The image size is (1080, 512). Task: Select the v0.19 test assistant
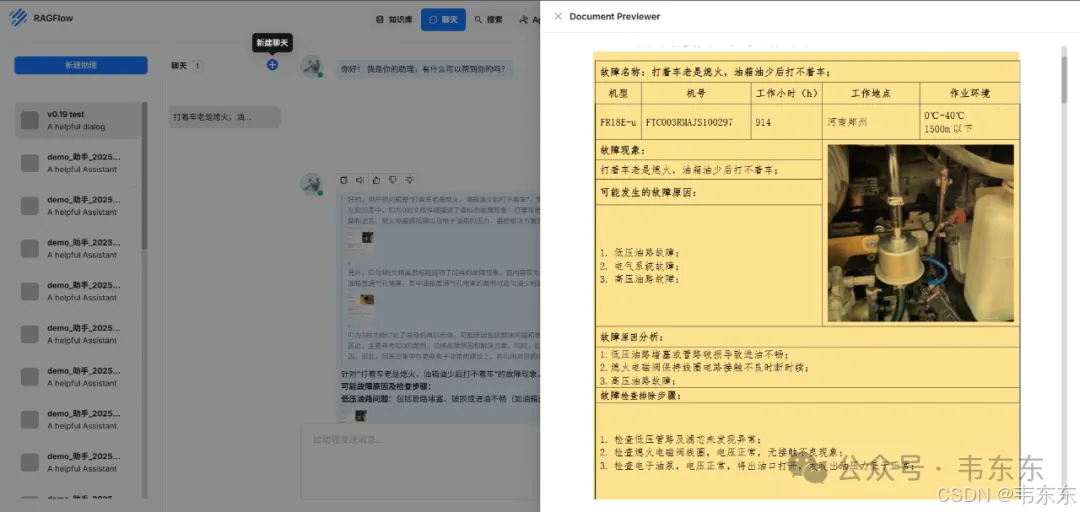(x=77, y=121)
